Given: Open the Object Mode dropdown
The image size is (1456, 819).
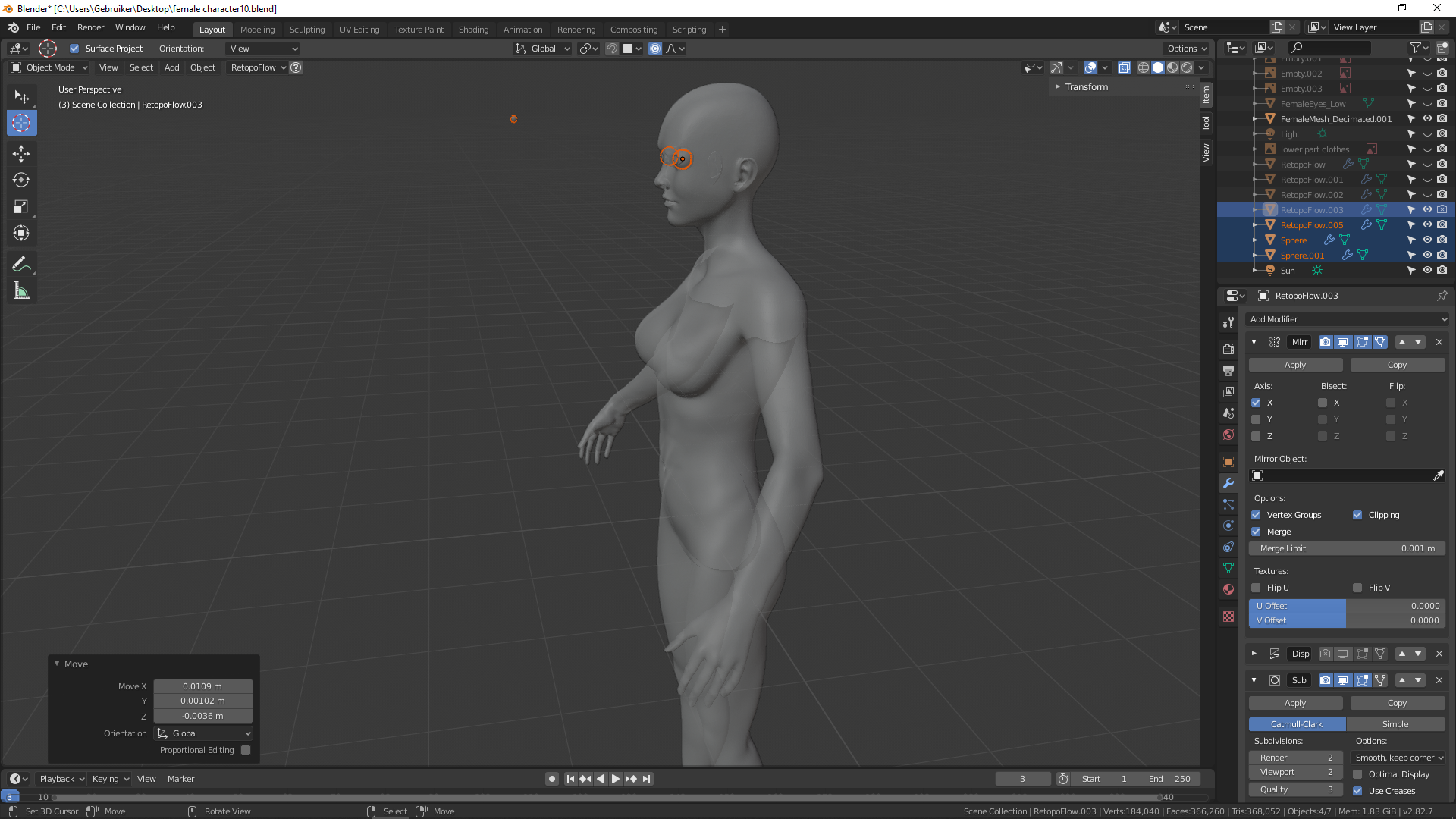Looking at the screenshot, I should [x=50, y=67].
